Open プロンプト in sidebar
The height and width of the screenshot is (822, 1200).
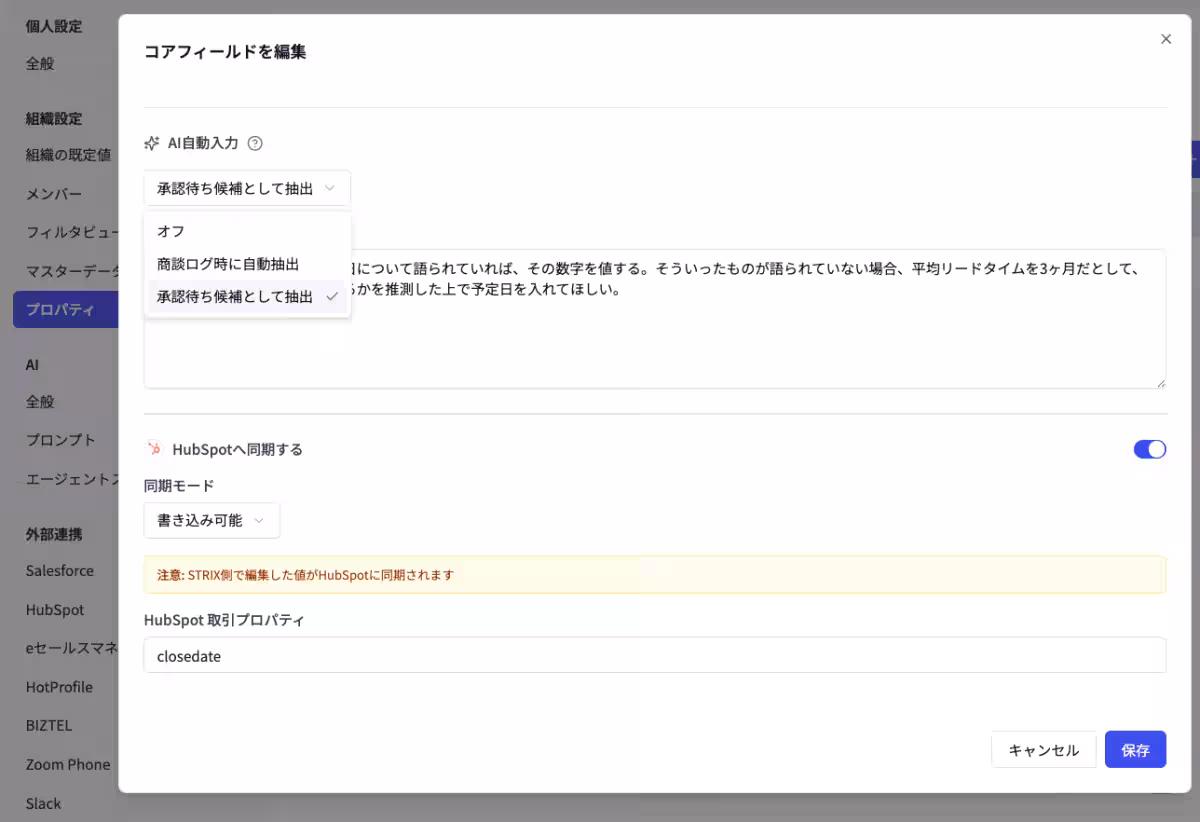(61, 440)
